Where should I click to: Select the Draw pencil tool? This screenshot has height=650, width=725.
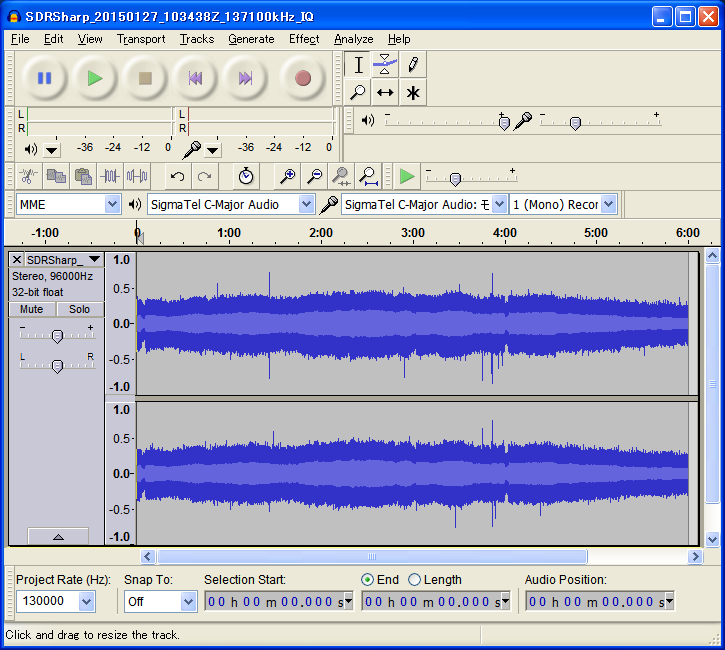[413, 64]
